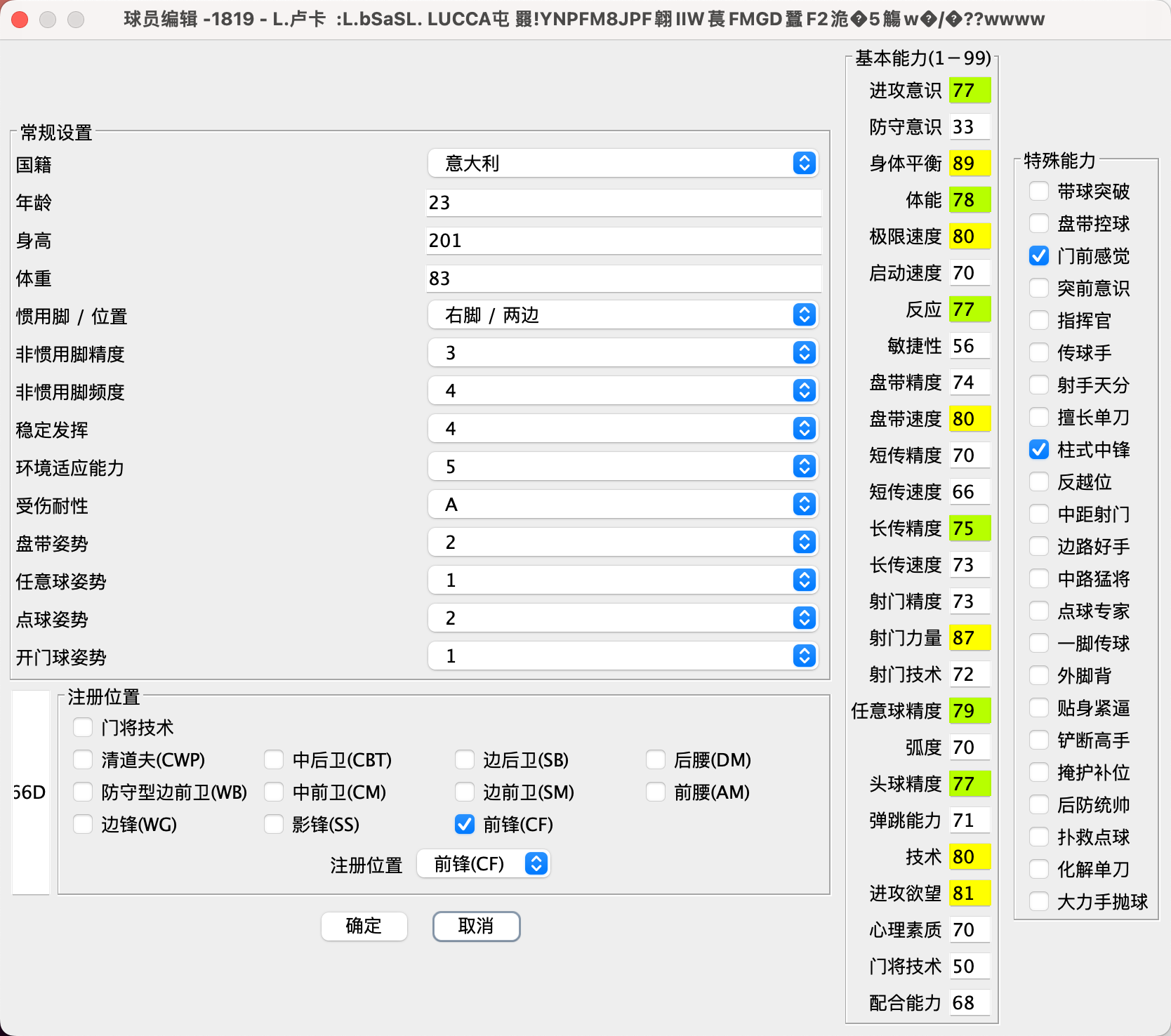
Task: Click the 进攻欲望 value field 81
Action: tap(970, 894)
